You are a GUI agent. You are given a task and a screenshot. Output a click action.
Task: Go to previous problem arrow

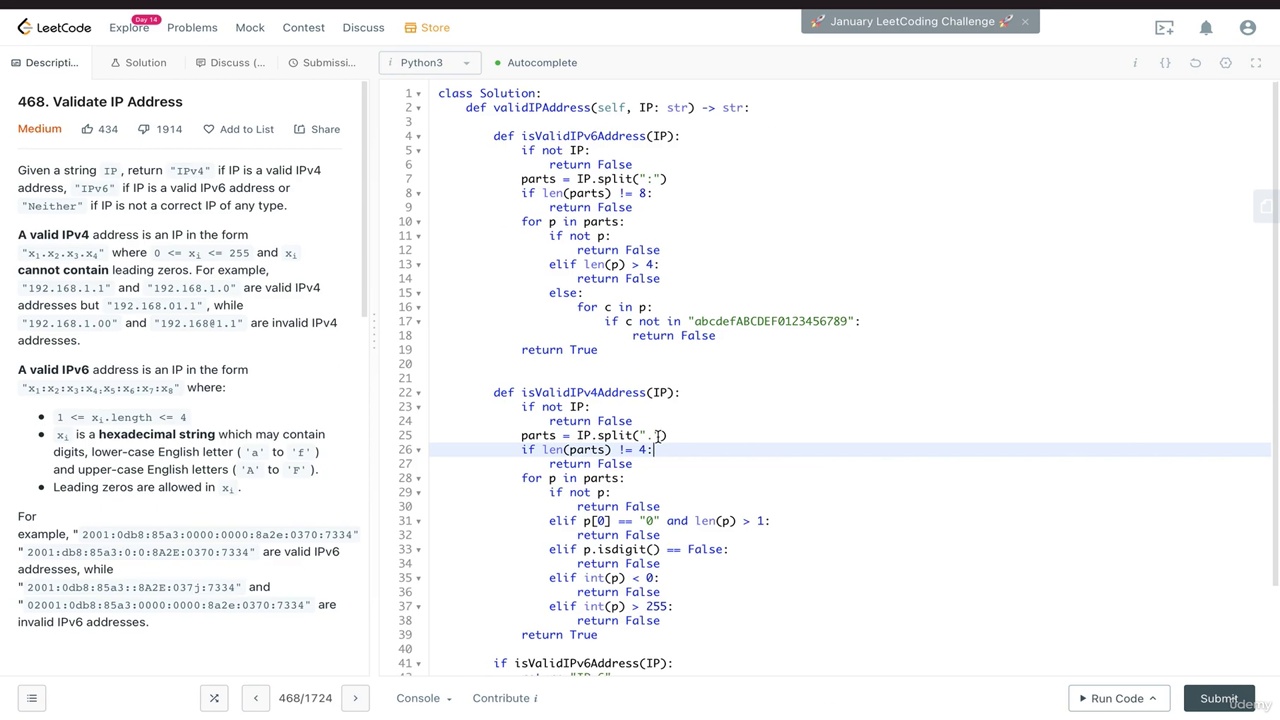pyautogui.click(x=256, y=698)
